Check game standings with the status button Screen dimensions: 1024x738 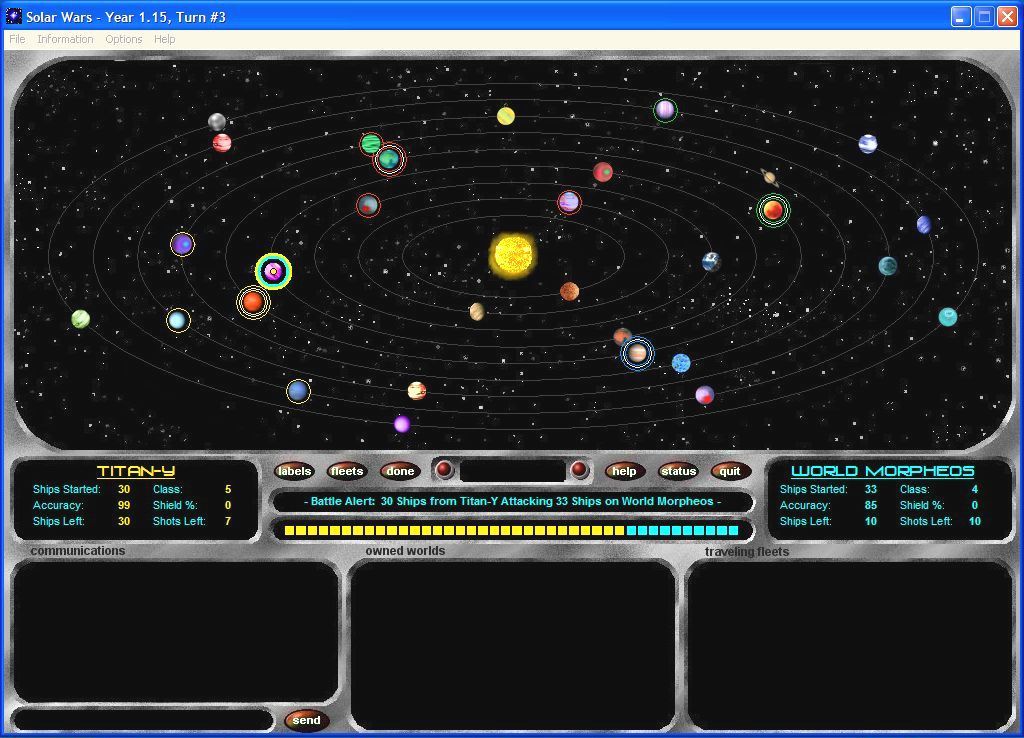click(679, 470)
